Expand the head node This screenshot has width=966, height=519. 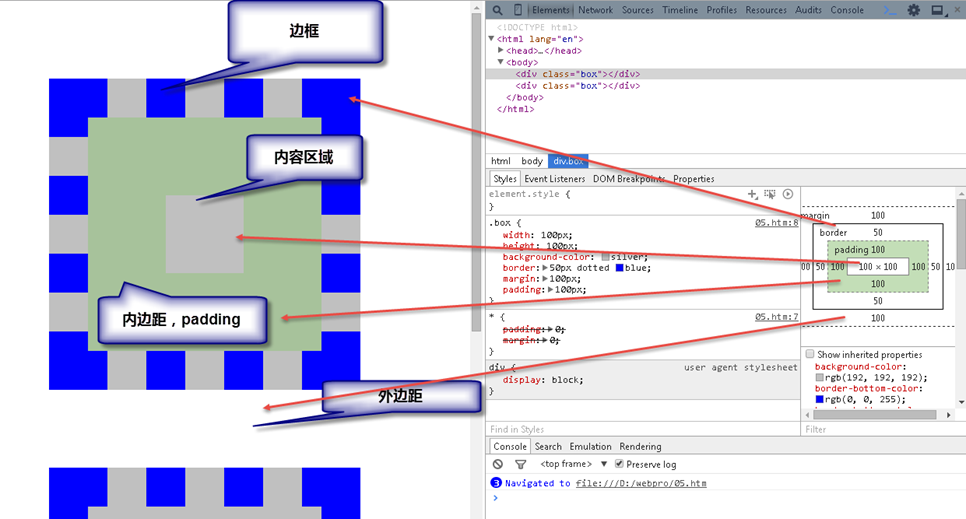pyautogui.click(x=501, y=50)
